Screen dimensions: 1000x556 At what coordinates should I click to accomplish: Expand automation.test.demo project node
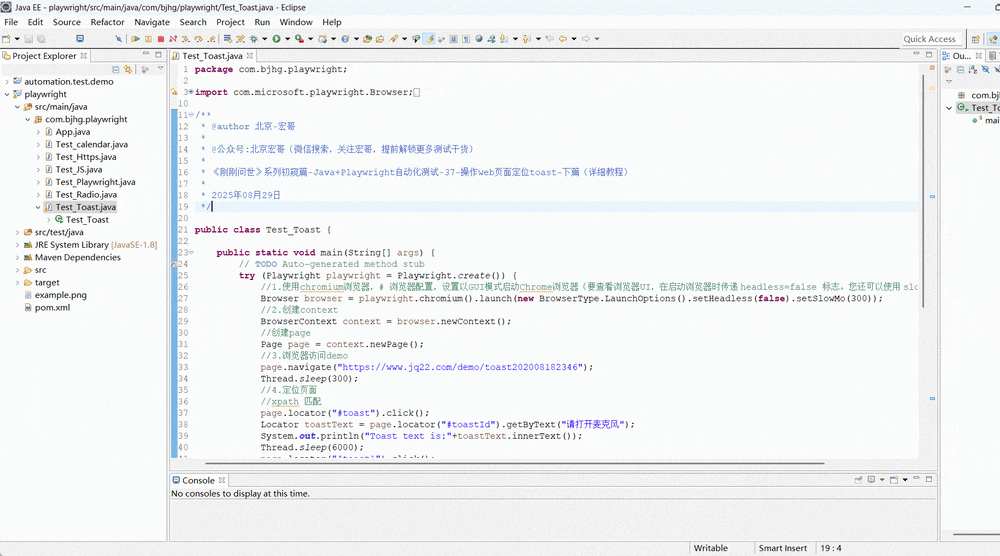tap(7, 82)
